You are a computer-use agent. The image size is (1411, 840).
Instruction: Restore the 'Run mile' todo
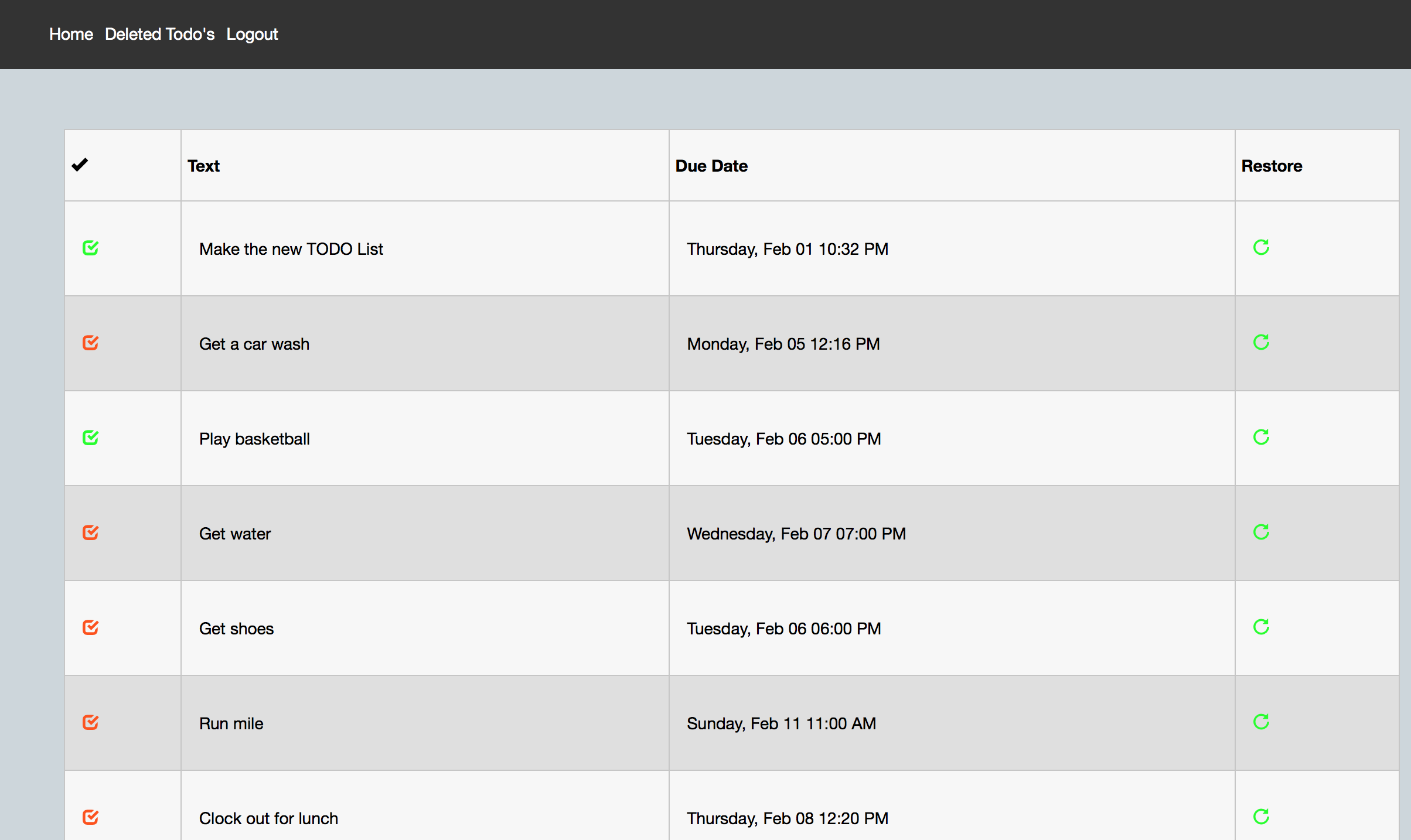pyautogui.click(x=1261, y=722)
